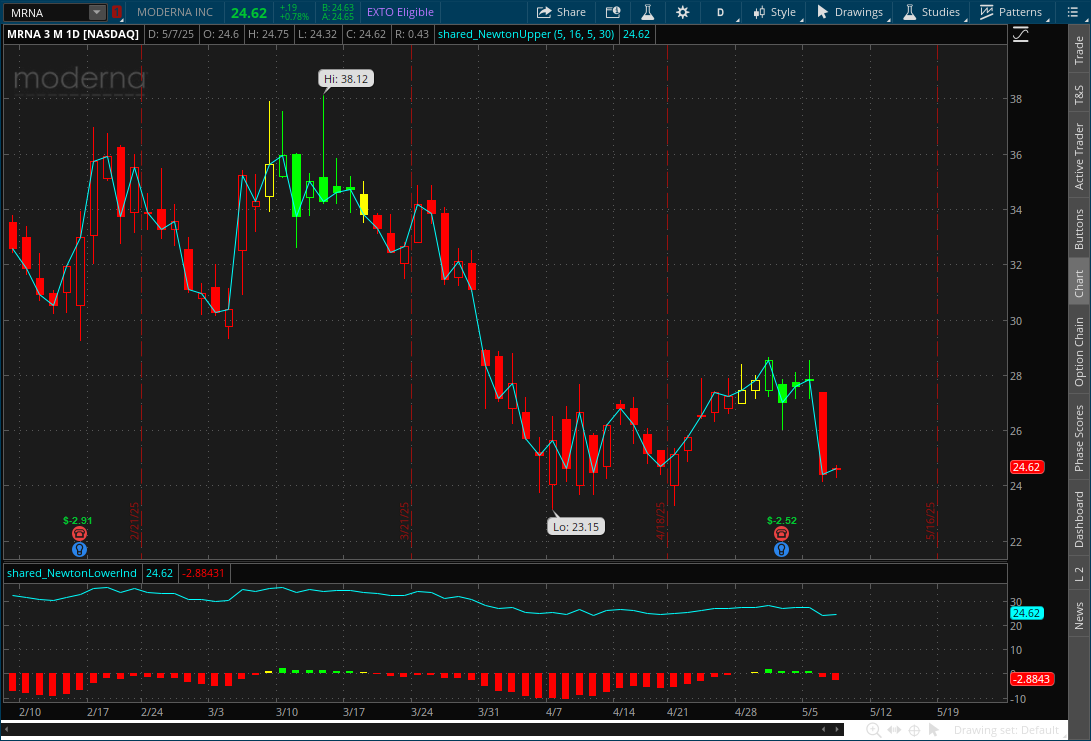
Task: Open the Style menu
Action: (774, 13)
